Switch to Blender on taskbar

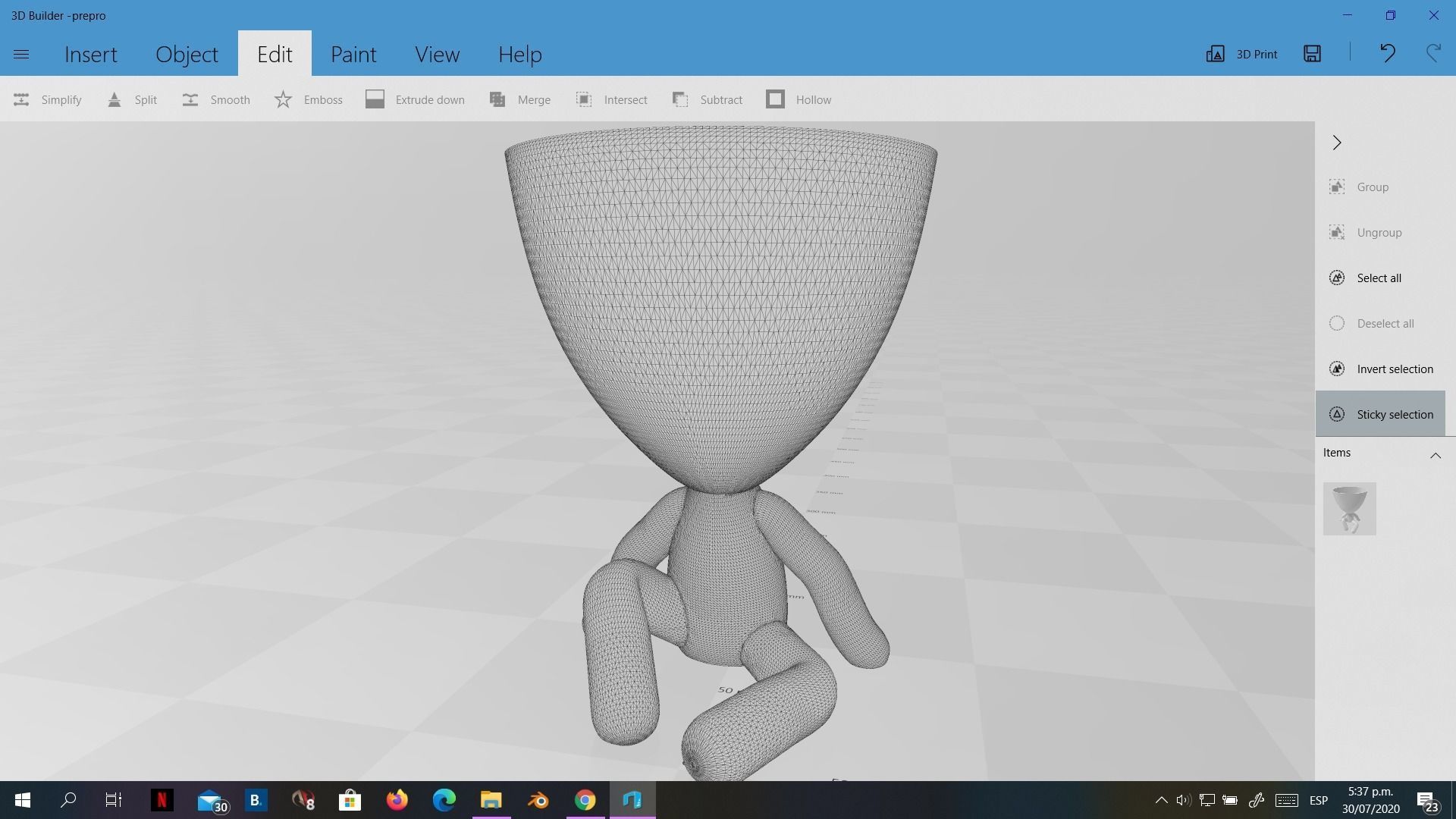tap(538, 800)
